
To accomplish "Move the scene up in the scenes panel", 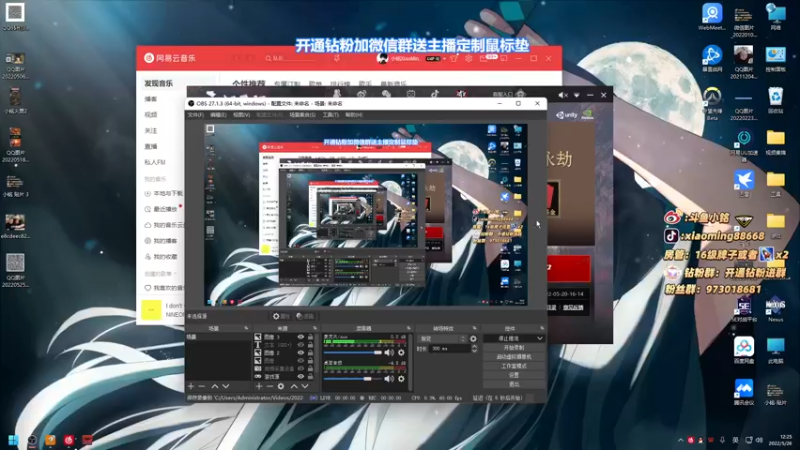I will click(215, 386).
